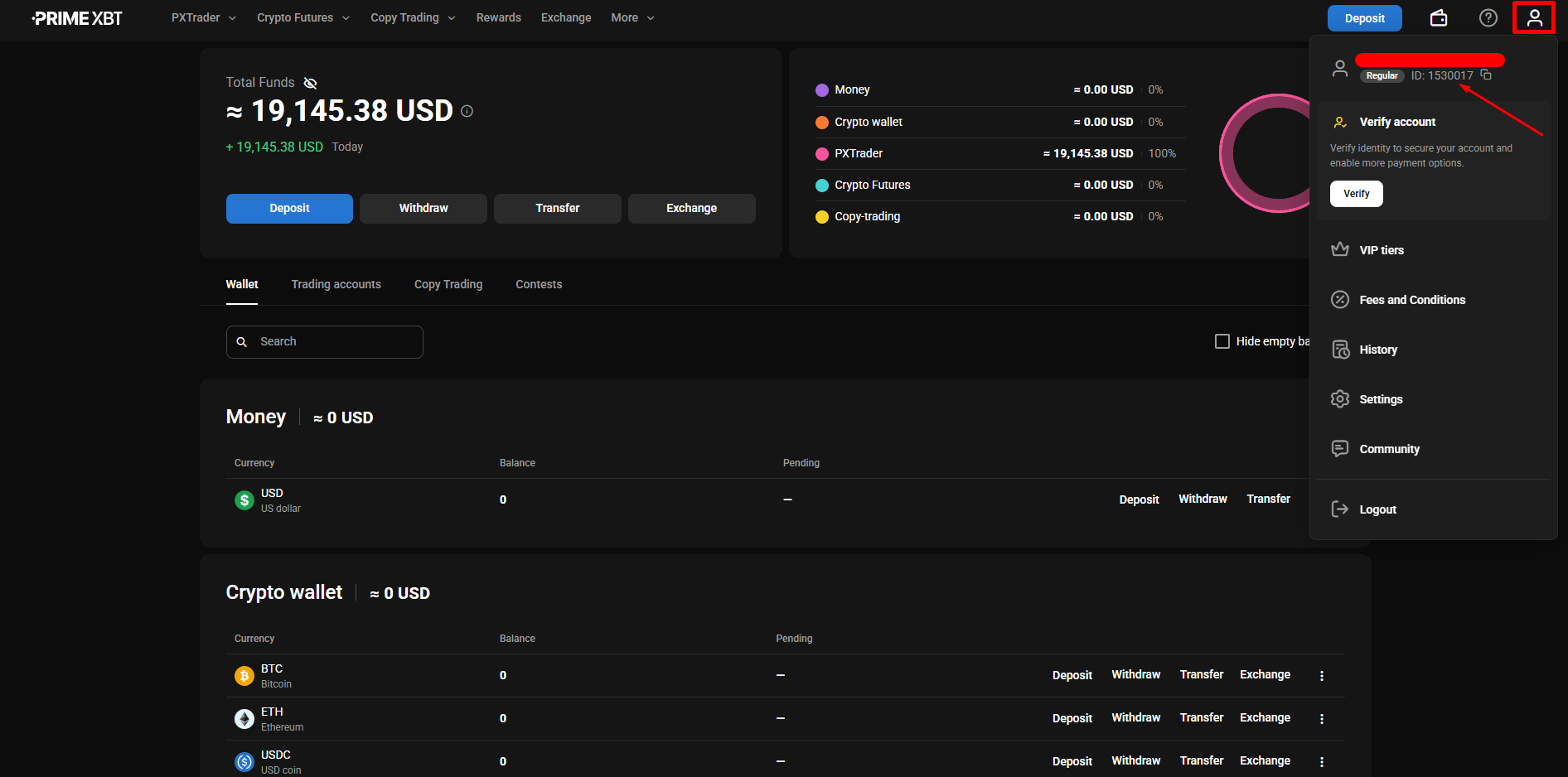
Task: Click the blue Deposit button in header
Action: click(x=1365, y=18)
